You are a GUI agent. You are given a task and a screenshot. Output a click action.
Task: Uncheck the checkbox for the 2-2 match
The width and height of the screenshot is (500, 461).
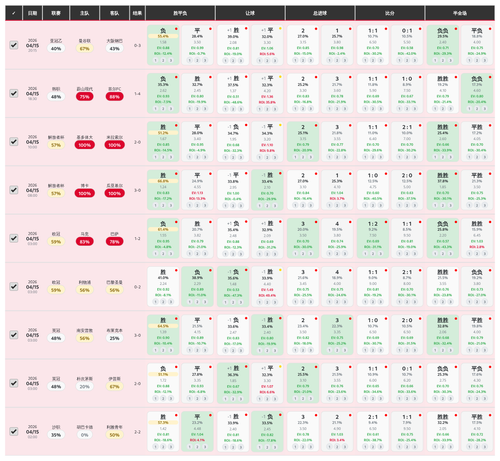(14, 431)
